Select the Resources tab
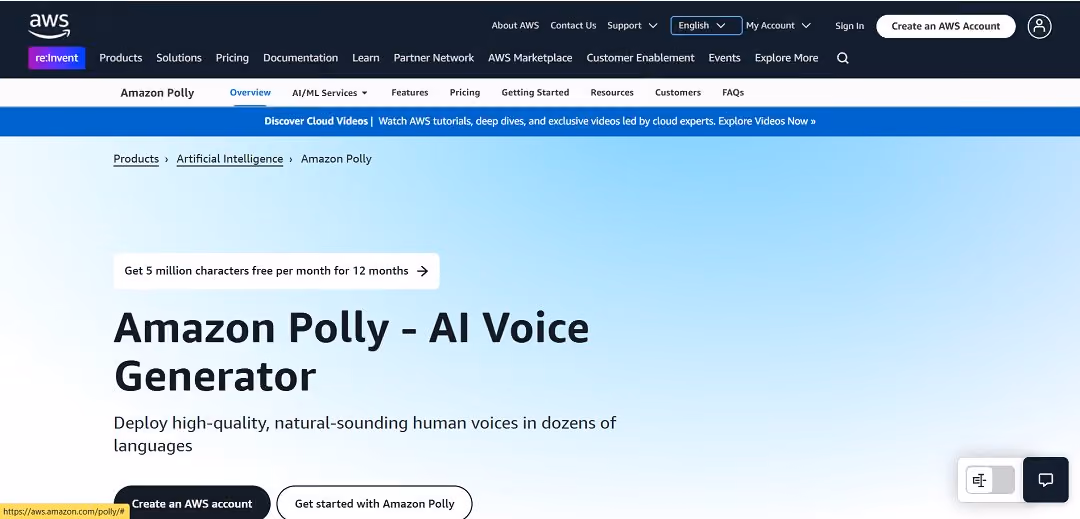 [x=612, y=92]
